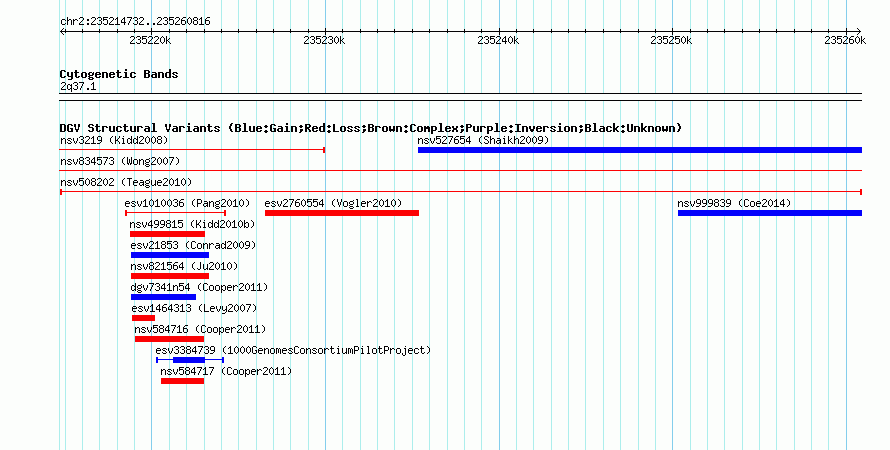Select esv1010036 (Pang2010) variant label

(187, 203)
